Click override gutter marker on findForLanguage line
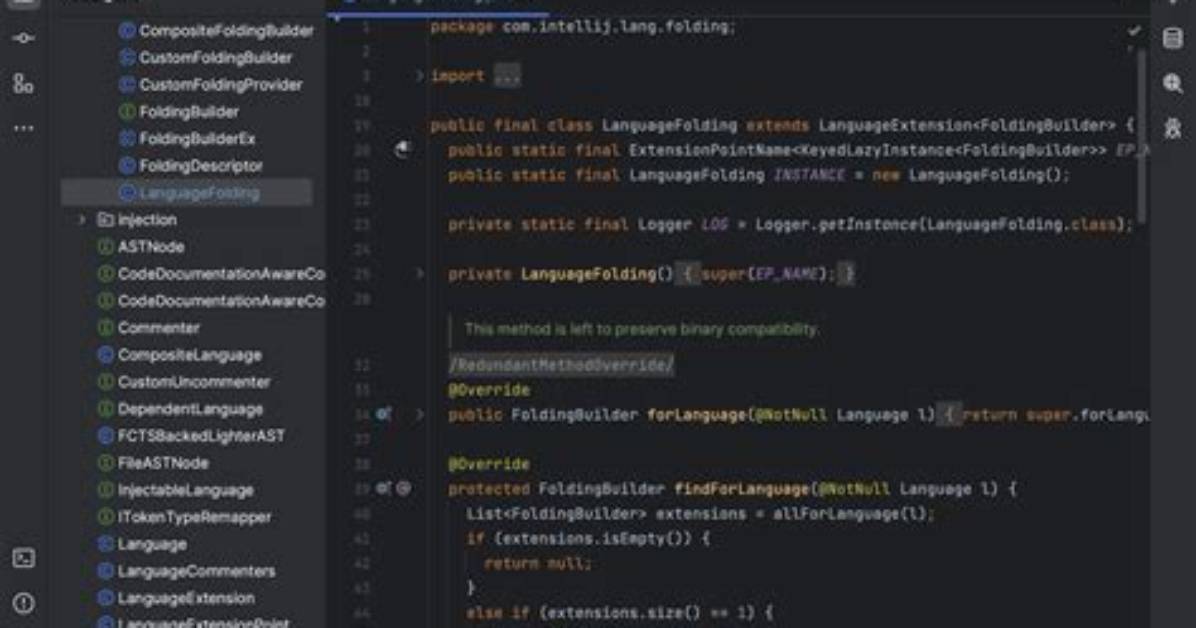Image resolution: width=1196 pixels, height=628 pixels. 384,488
